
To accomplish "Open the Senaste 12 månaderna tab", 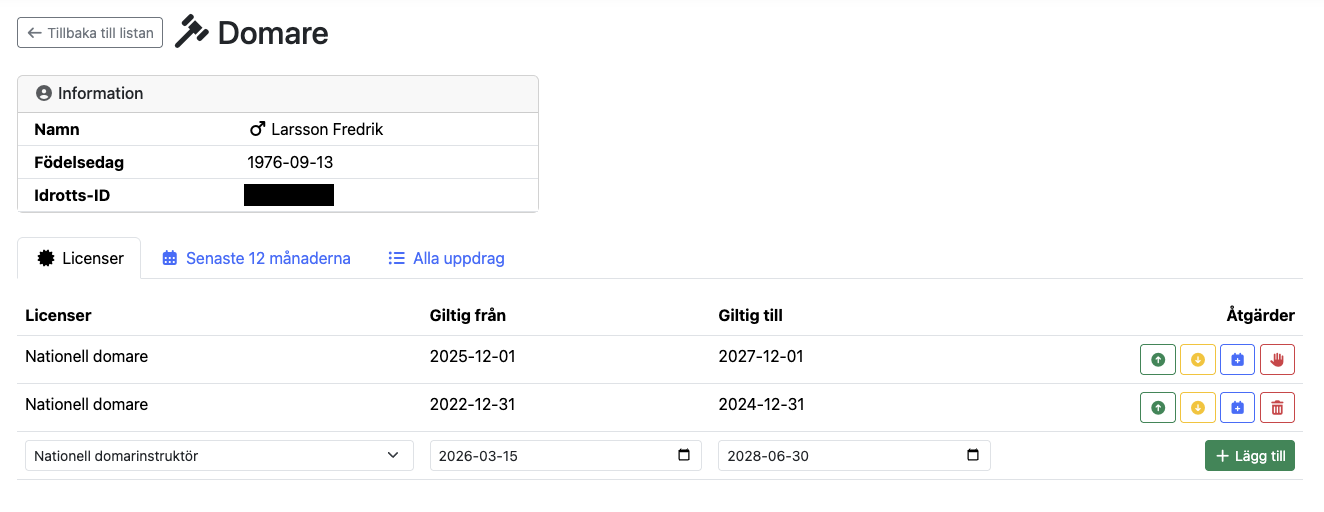I will 256,258.
